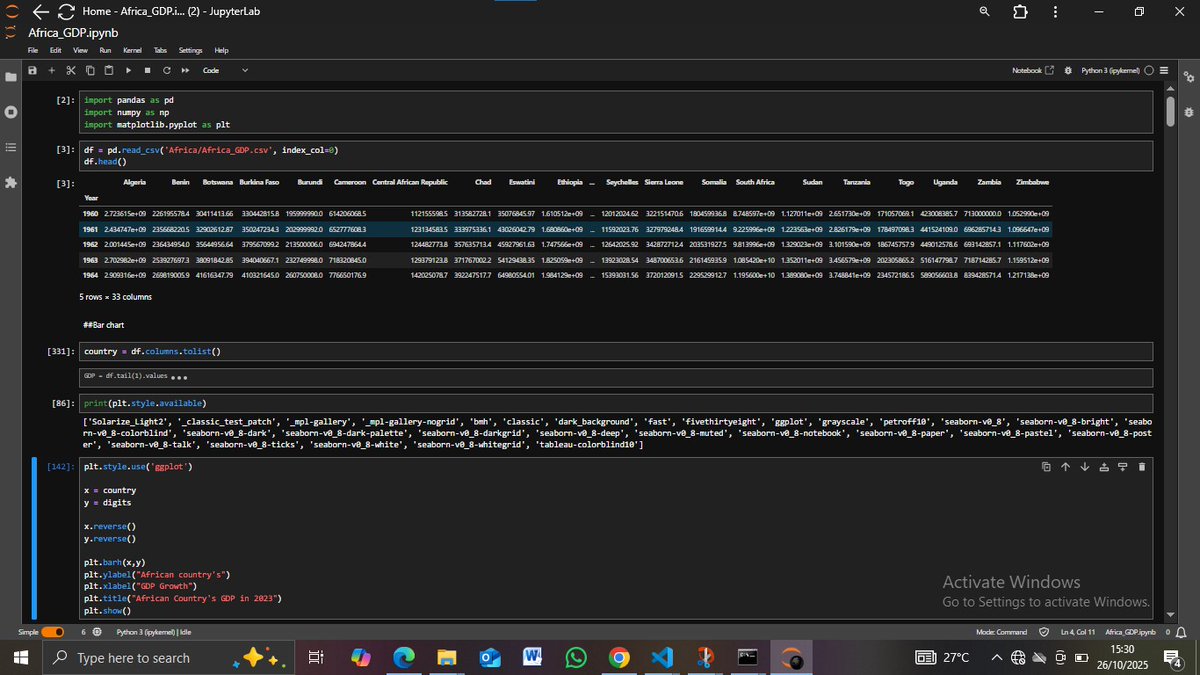
Task: Open Google Chrome from taskbar
Action: click(619, 657)
